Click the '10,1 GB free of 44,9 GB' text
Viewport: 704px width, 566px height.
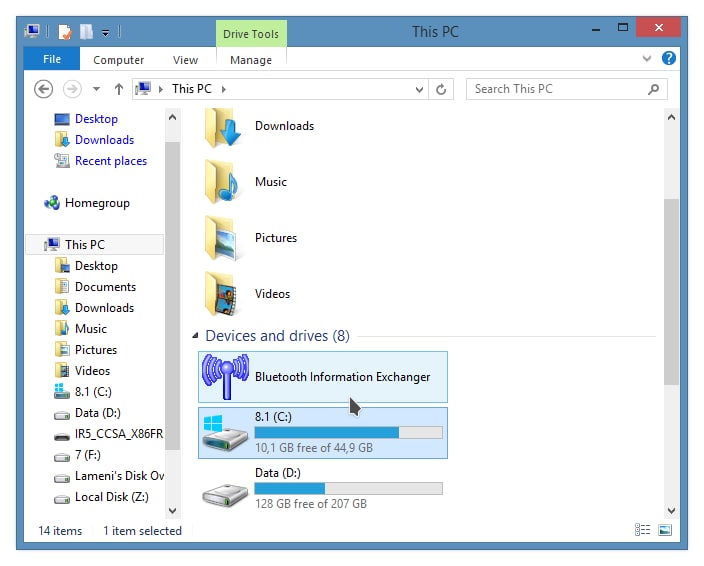[314, 448]
